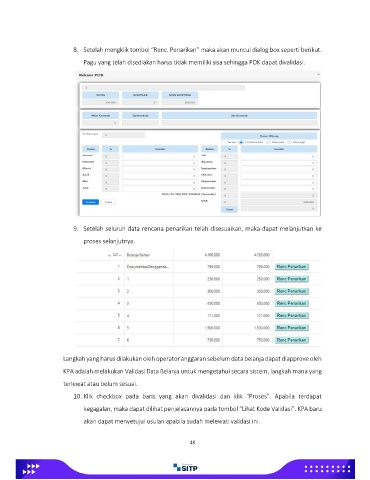The height and width of the screenshot is (480, 370).
Task: Select the fourth radio option under Dasar Hitung
Action: coord(289,142)
